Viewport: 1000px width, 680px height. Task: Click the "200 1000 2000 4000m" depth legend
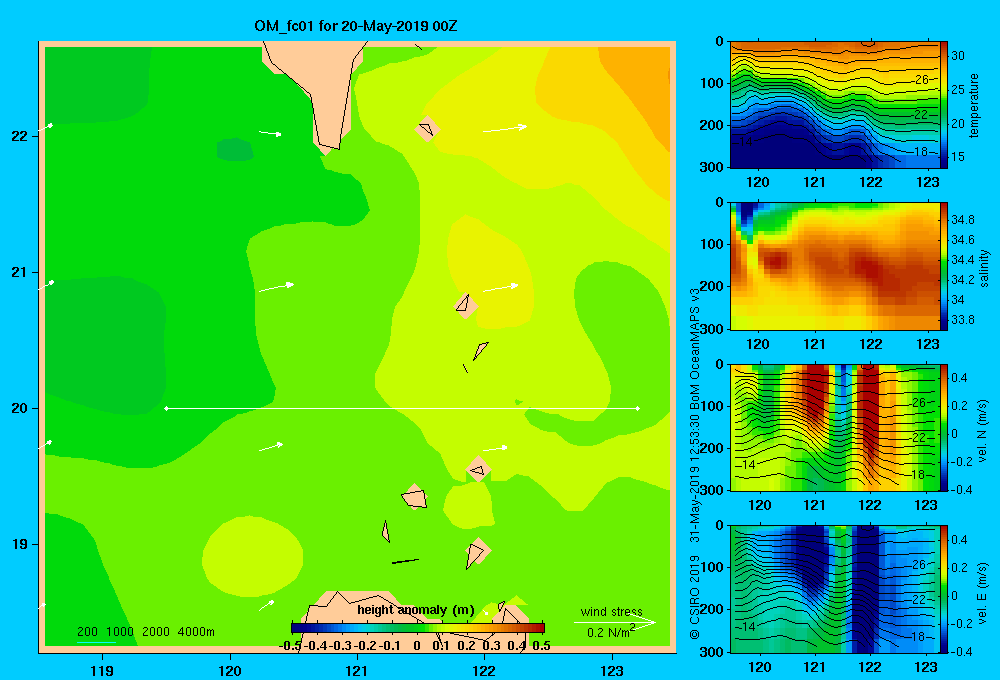[145, 632]
